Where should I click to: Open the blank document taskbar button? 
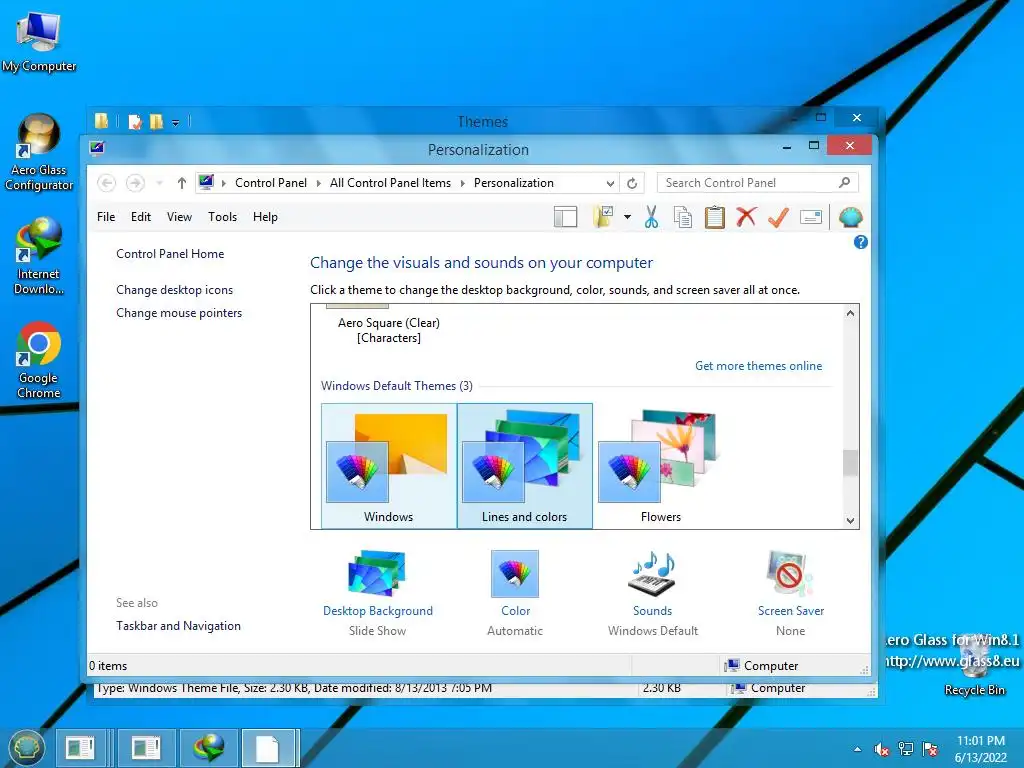click(270, 747)
